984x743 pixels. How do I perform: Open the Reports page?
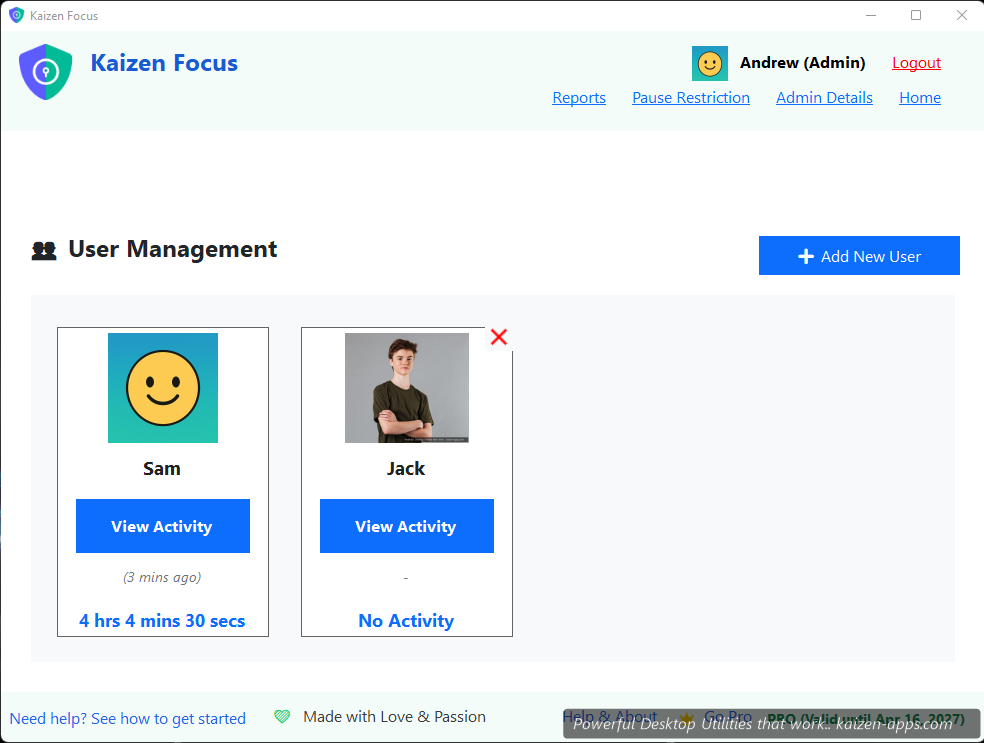pos(579,97)
